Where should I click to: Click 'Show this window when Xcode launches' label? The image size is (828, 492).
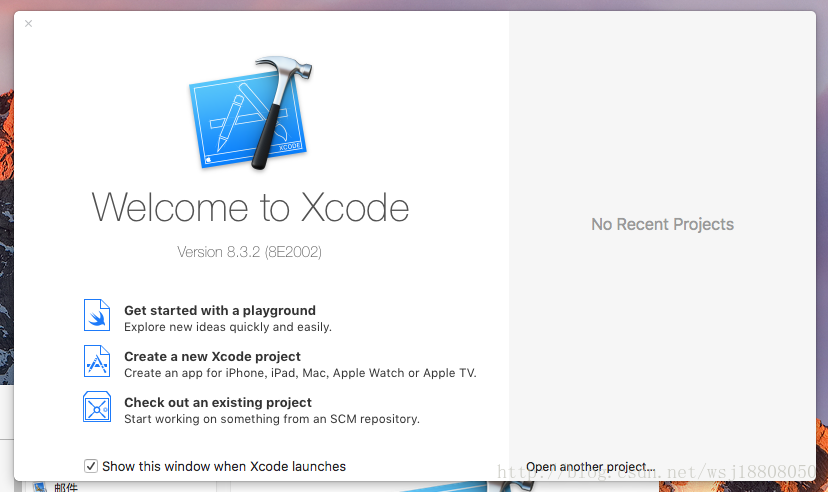click(224, 467)
